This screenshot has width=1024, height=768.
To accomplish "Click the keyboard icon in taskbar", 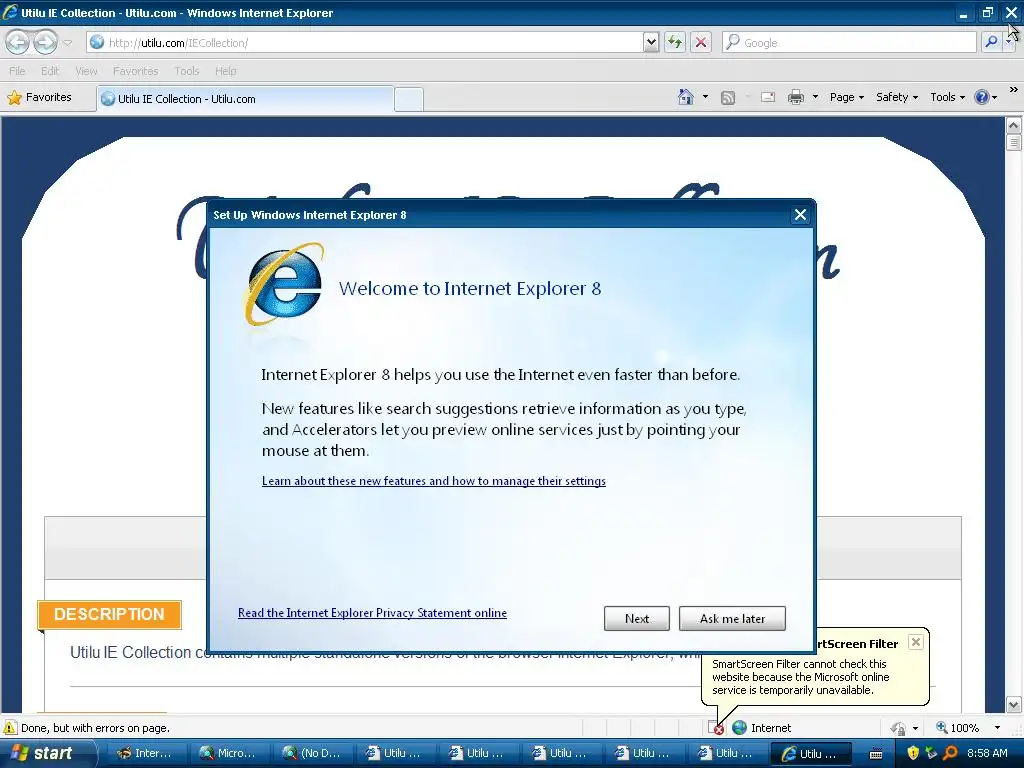I will [876, 754].
